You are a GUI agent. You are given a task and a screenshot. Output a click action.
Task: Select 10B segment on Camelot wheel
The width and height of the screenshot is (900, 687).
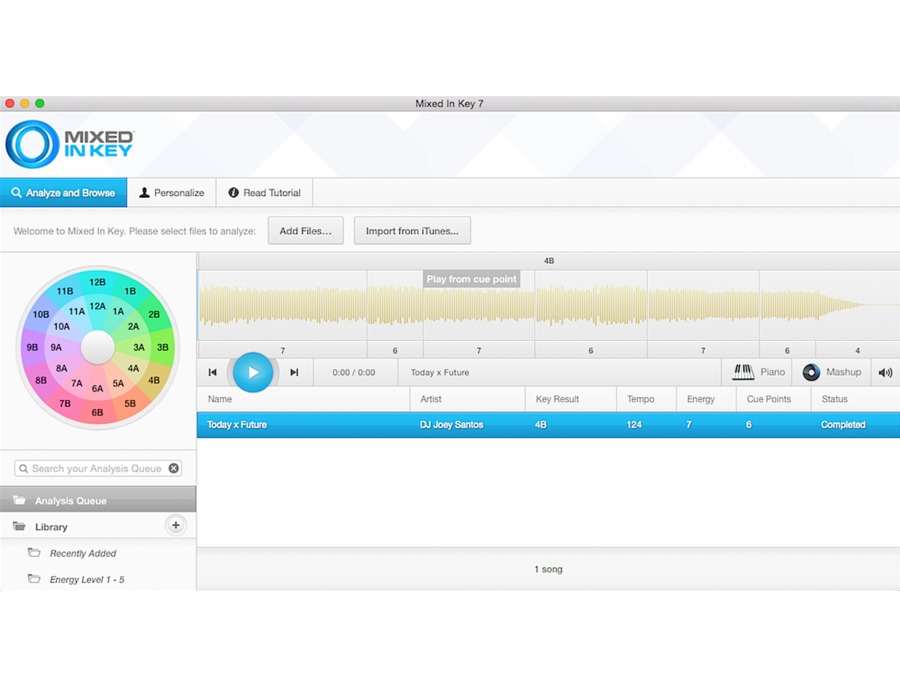[x=41, y=315]
